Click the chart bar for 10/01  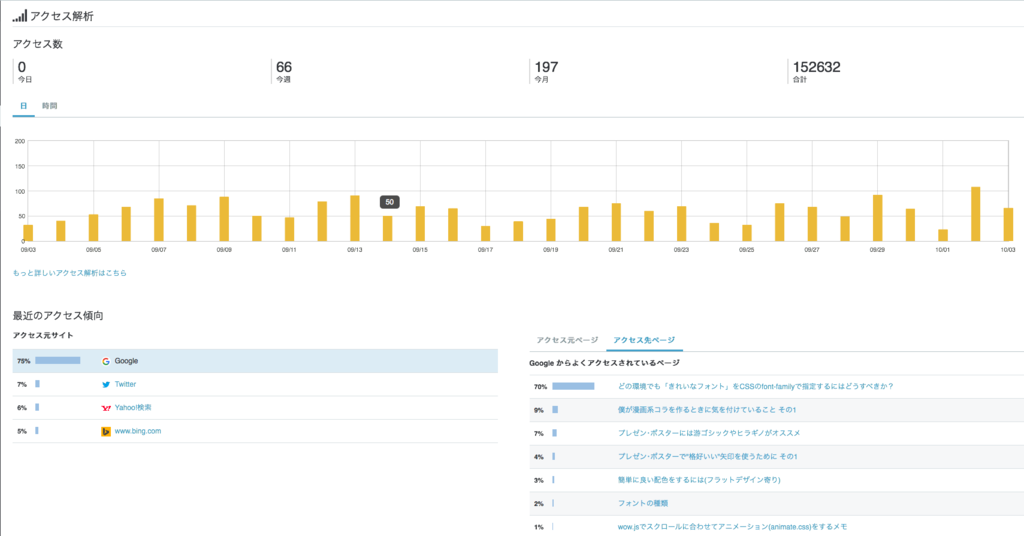click(943, 235)
